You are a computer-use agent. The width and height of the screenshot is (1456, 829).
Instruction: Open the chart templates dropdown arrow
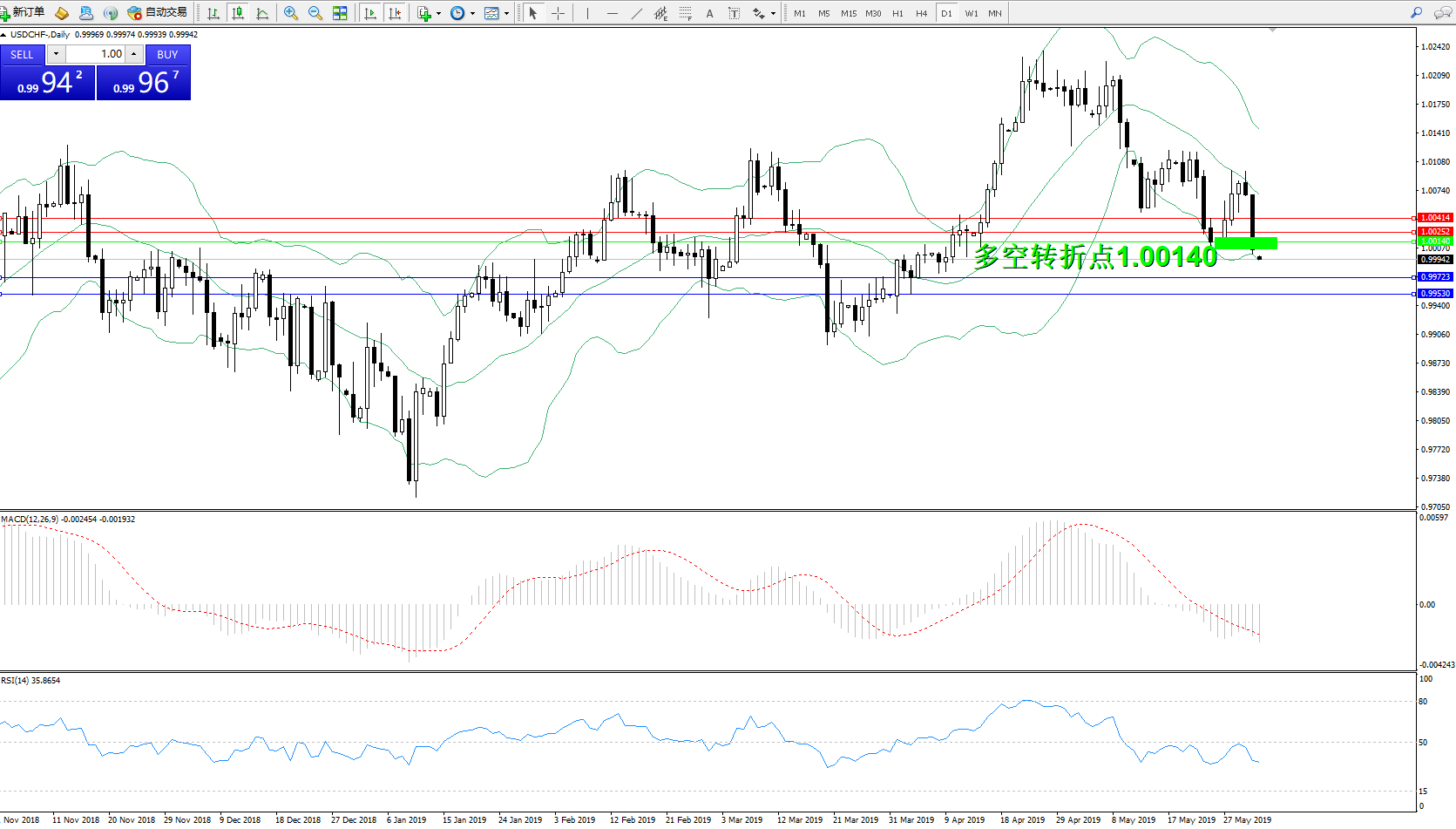pos(506,13)
